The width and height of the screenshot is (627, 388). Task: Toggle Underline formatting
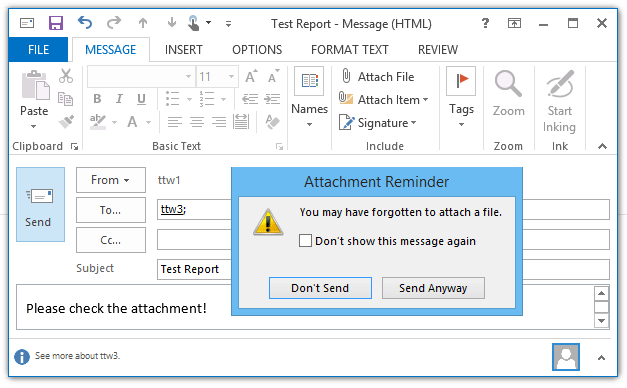pos(141,99)
